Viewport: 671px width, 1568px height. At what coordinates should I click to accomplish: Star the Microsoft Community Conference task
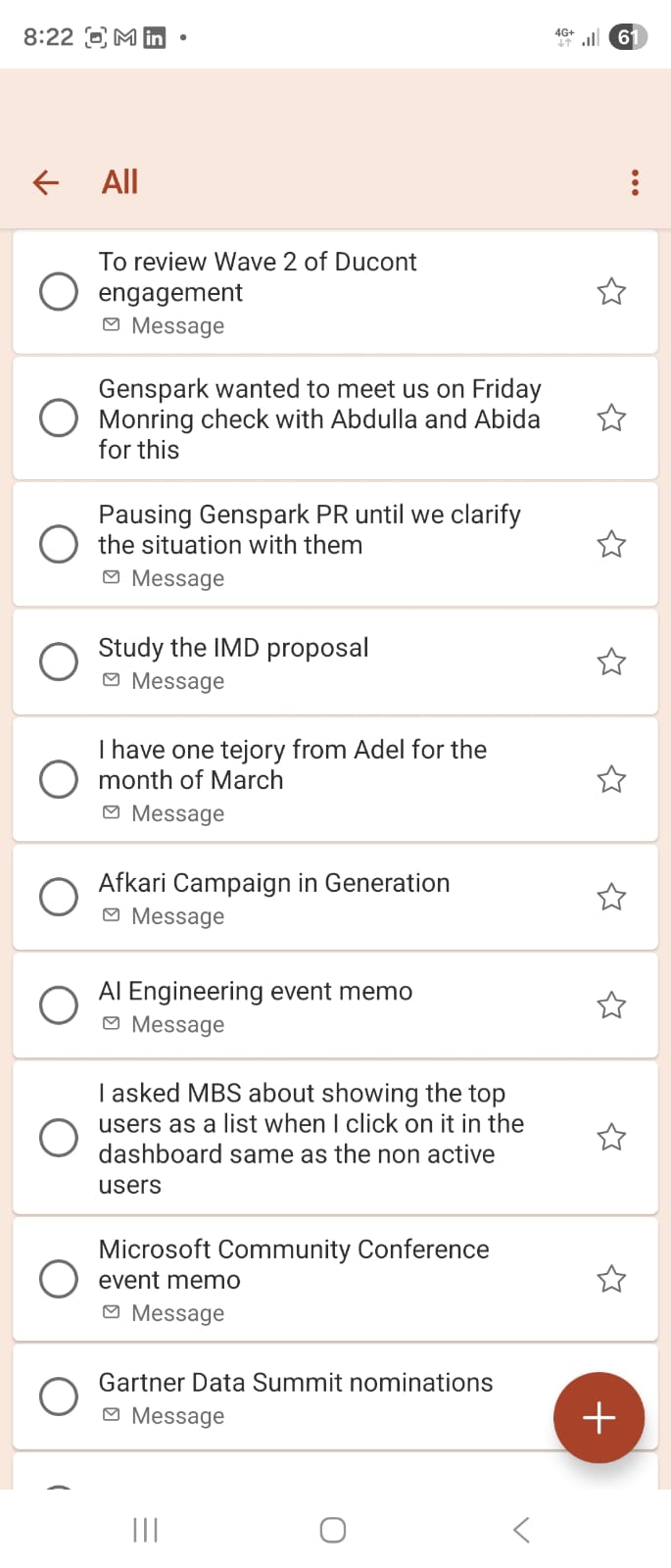[611, 1279]
